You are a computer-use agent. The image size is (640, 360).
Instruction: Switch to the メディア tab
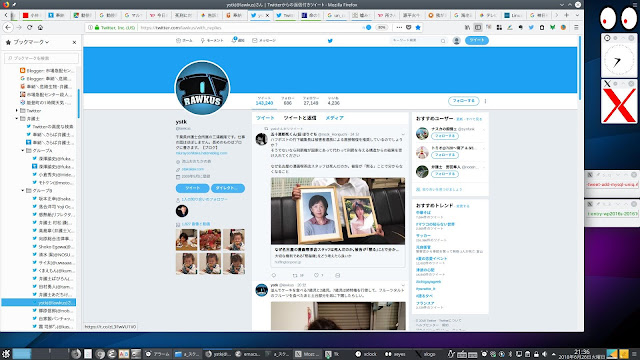pyautogui.click(x=334, y=118)
